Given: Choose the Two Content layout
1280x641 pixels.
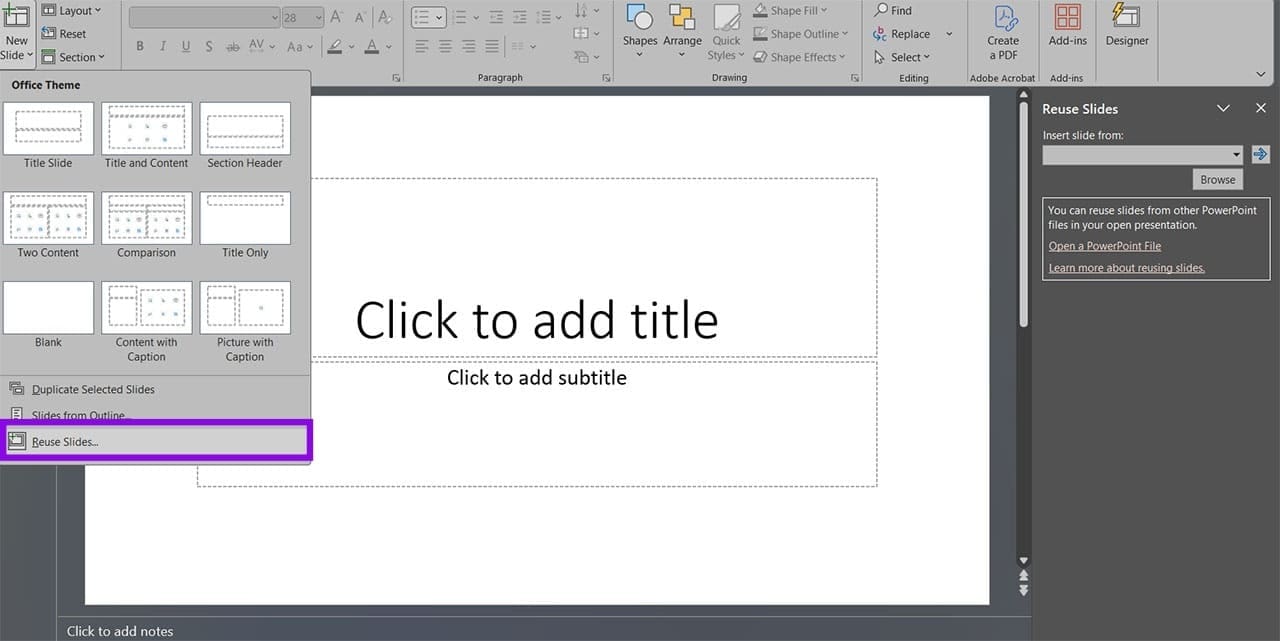Looking at the screenshot, I should point(48,225).
